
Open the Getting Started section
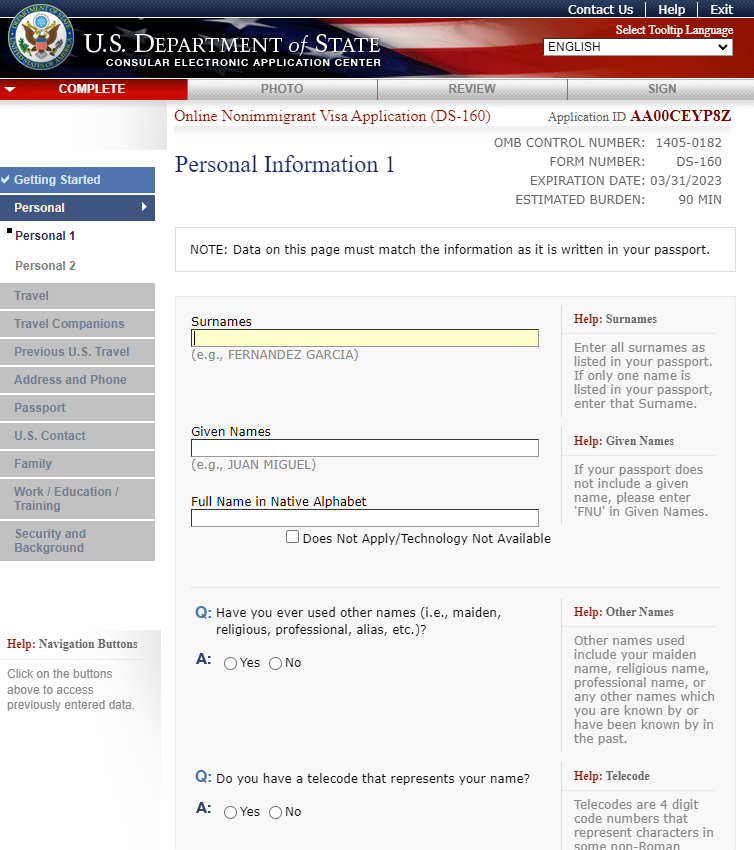tap(77, 180)
